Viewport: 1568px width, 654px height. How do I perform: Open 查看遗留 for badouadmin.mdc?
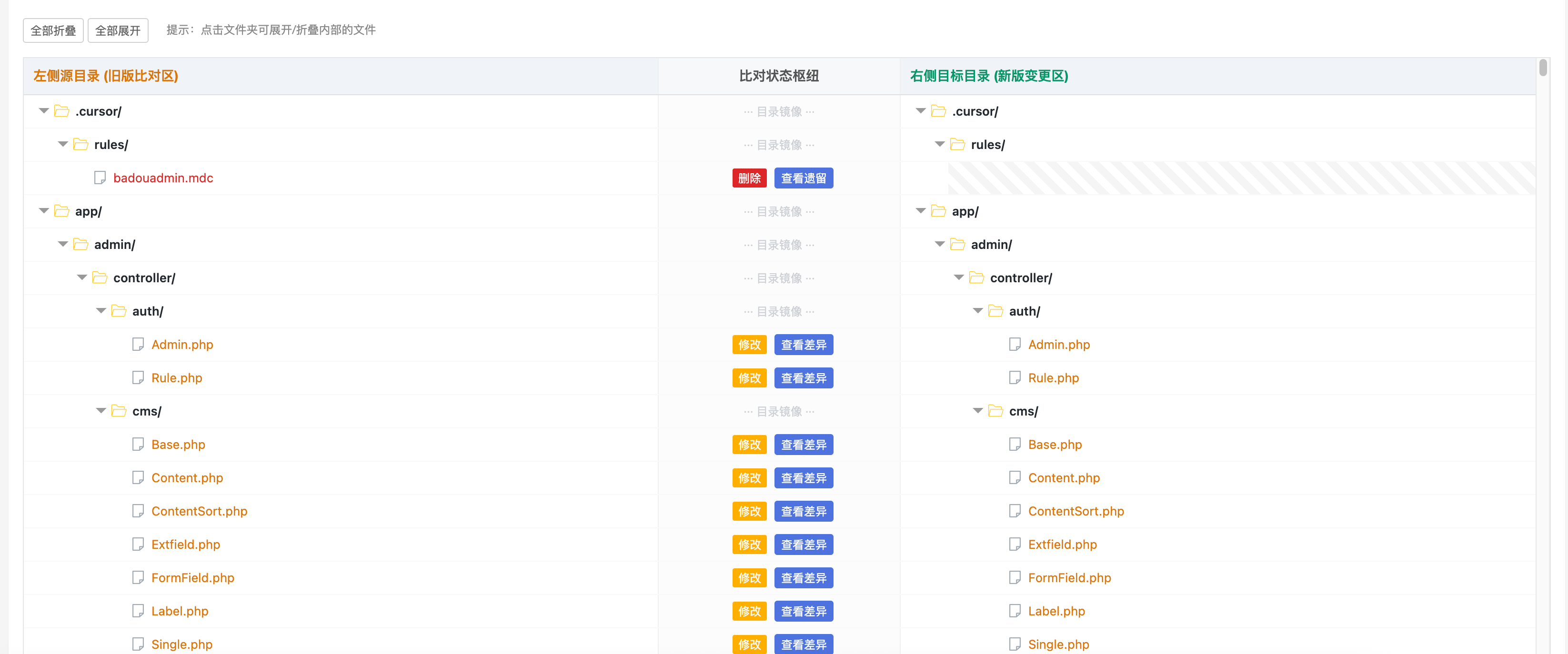[x=803, y=178]
